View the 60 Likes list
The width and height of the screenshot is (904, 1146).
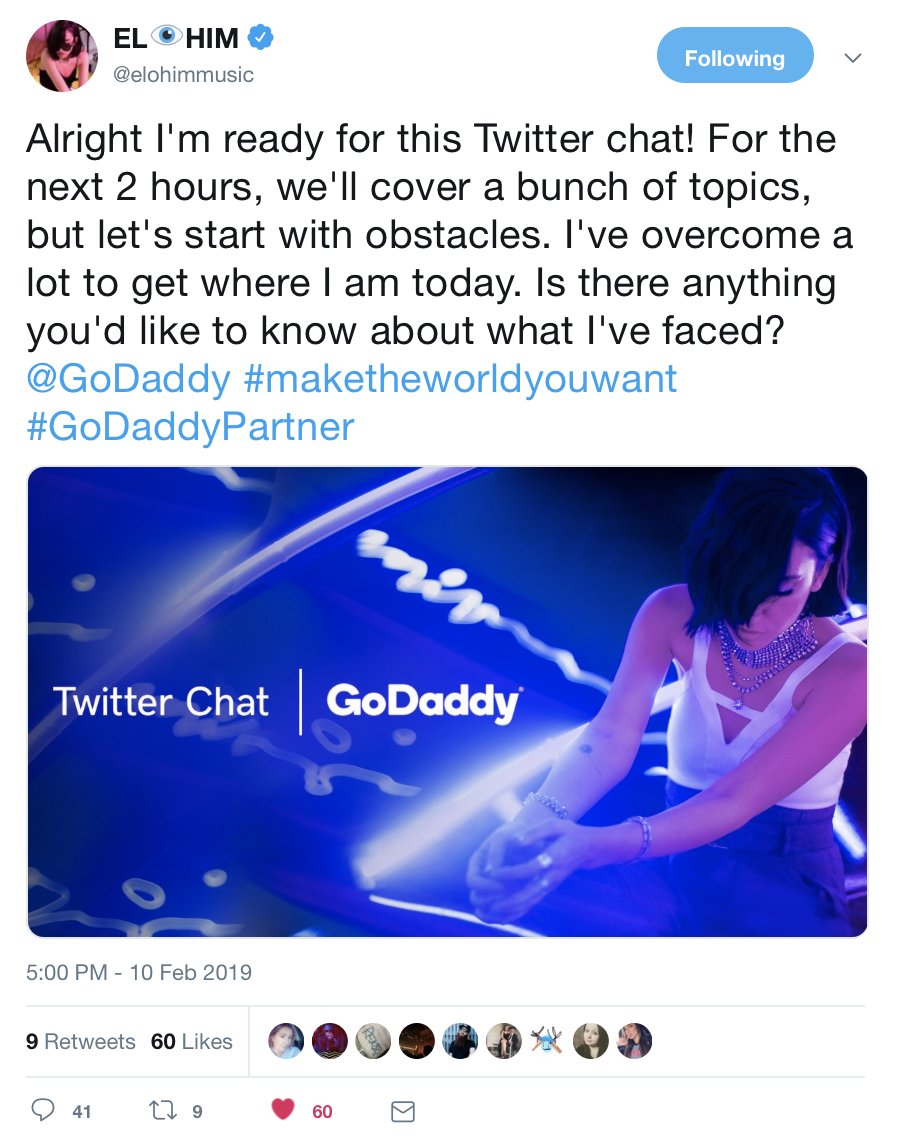click(x=192, y=1041)
